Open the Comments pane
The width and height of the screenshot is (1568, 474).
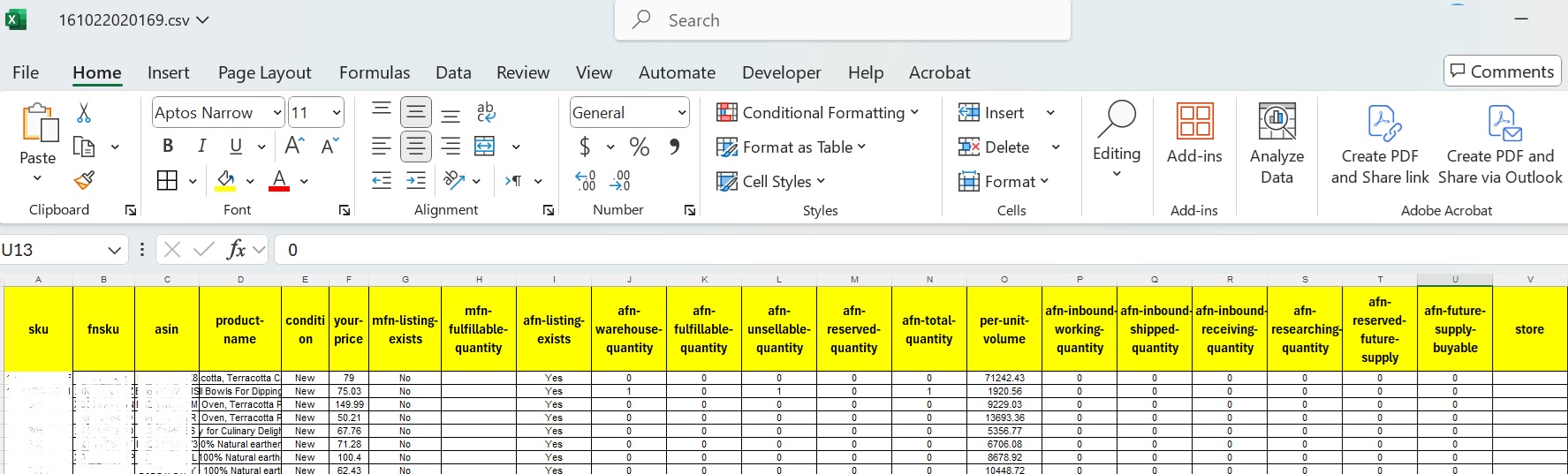pos(1503,71)
